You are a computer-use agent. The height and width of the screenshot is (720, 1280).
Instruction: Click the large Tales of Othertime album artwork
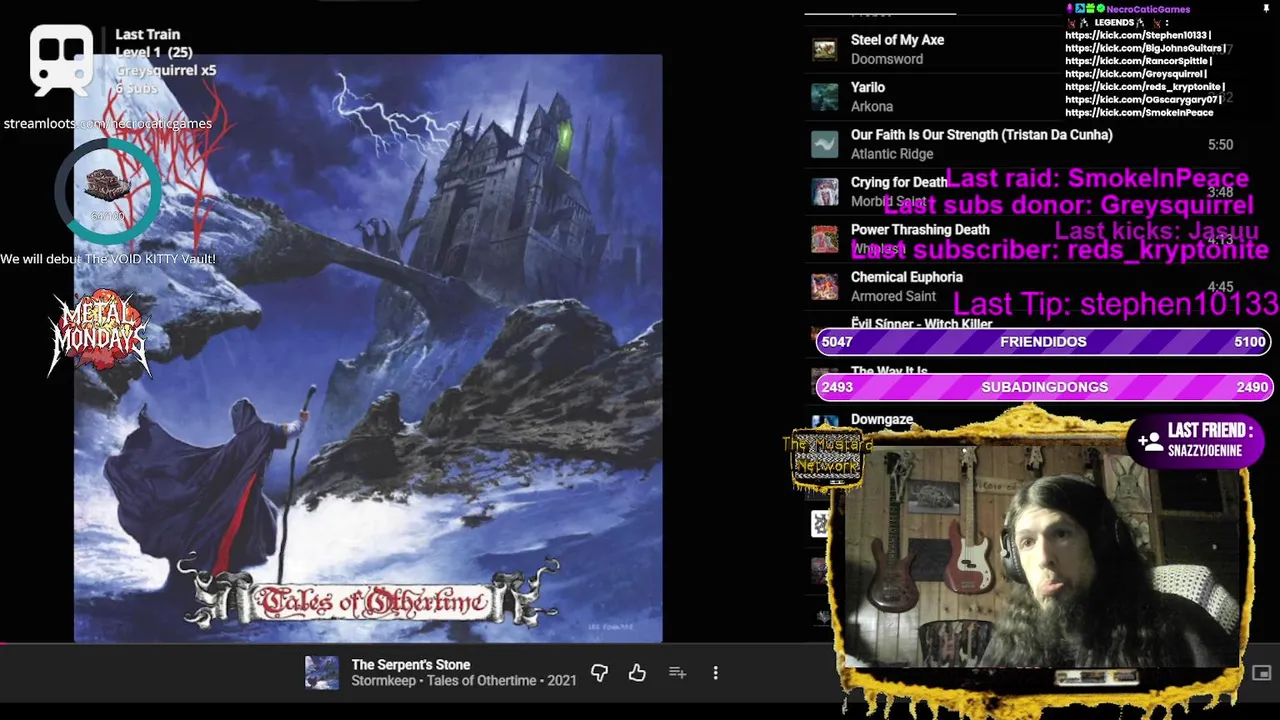click(x=368, y=348)
